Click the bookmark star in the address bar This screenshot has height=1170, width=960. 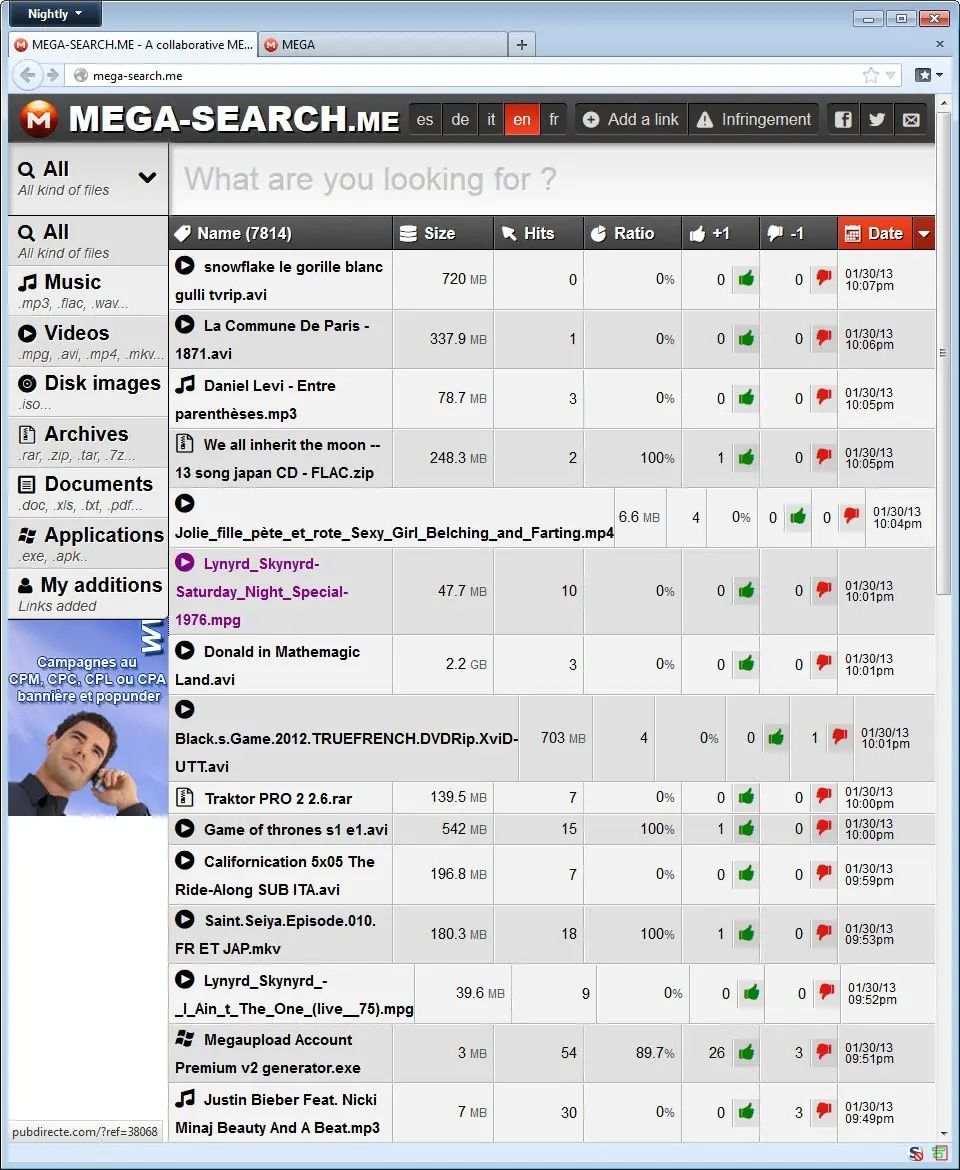[x=870, y=75]
